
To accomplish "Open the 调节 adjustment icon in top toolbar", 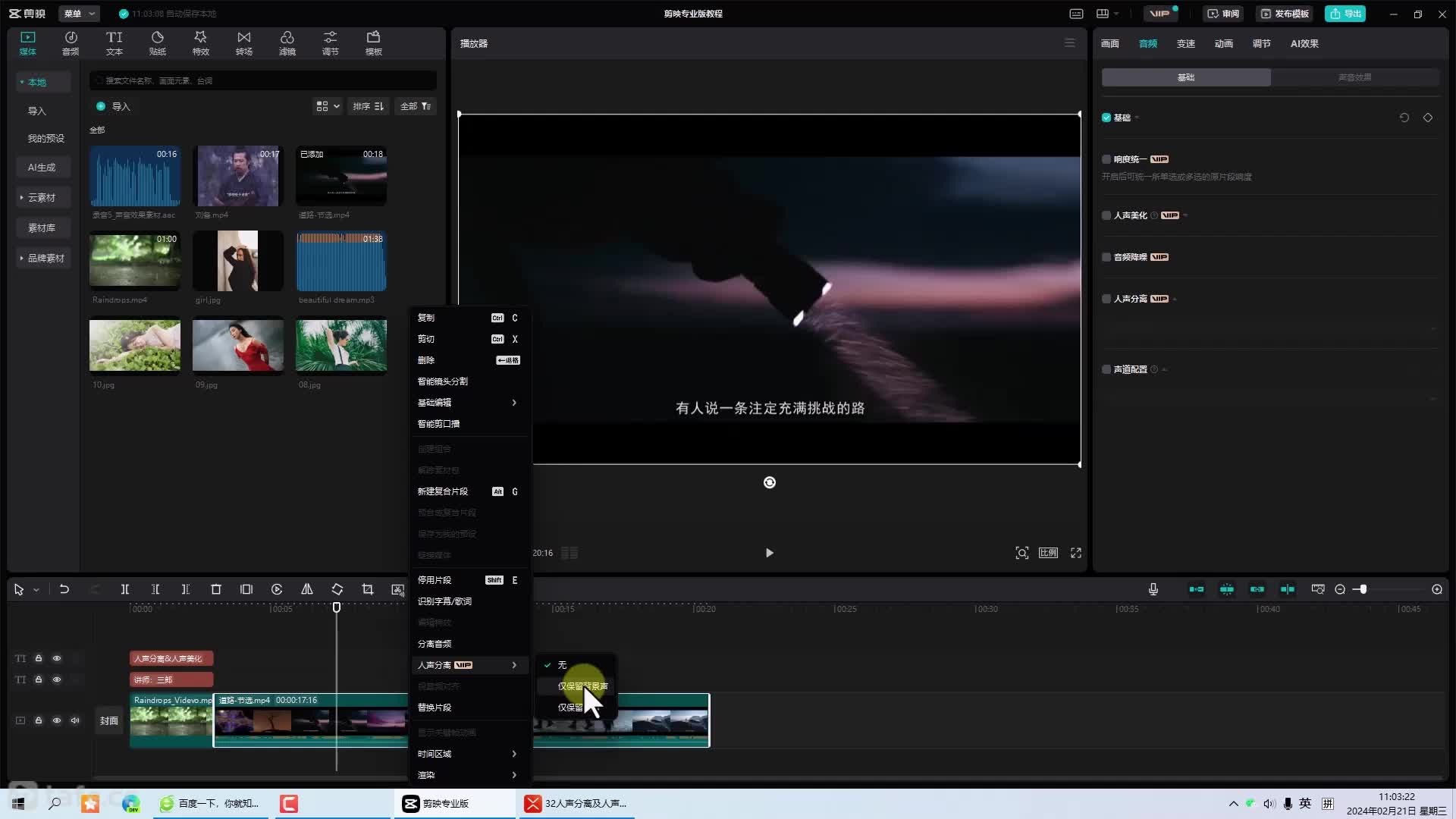I will pyautogui.click(x=330, y=43).
